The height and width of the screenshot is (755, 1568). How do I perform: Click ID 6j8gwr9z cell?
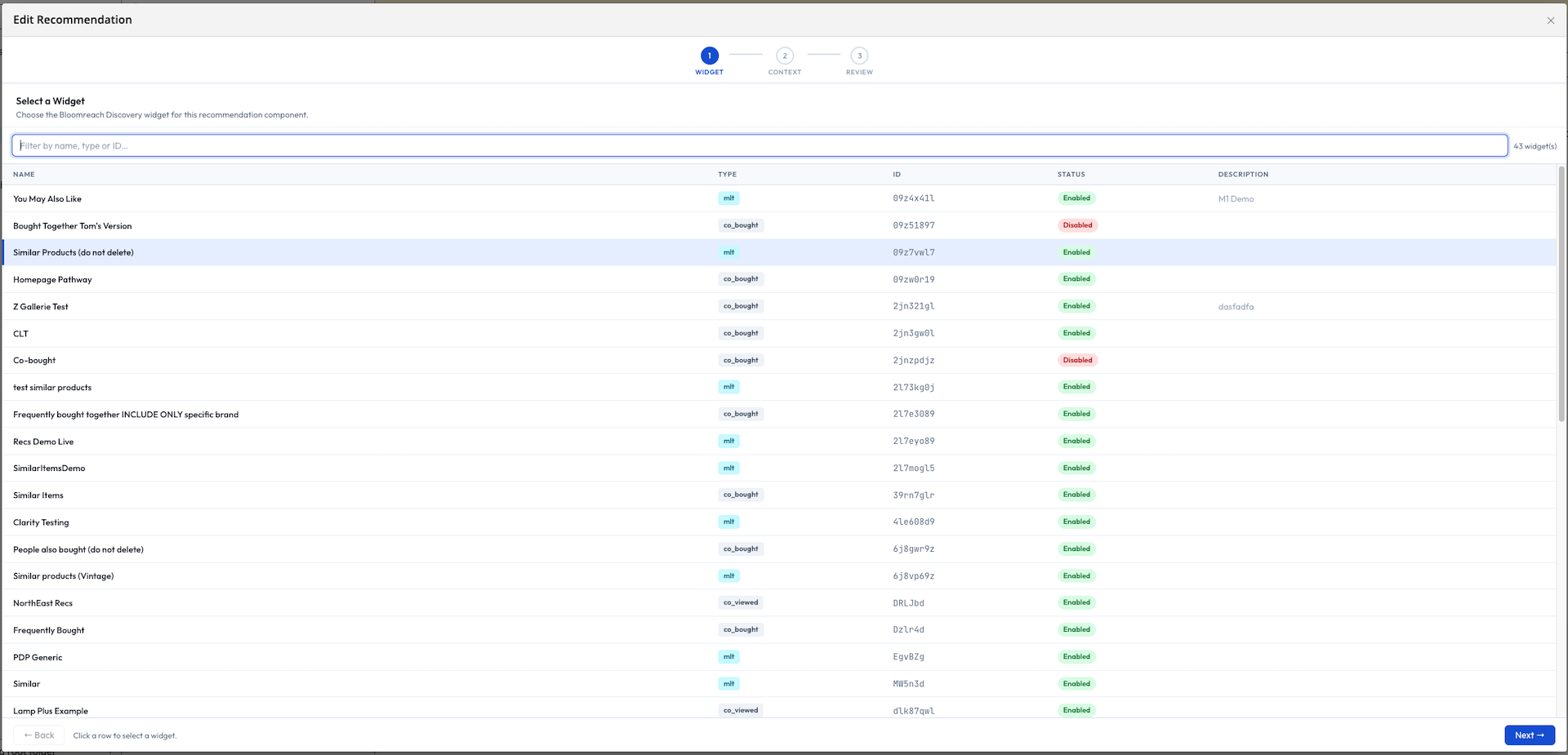(x=914, y=548)
